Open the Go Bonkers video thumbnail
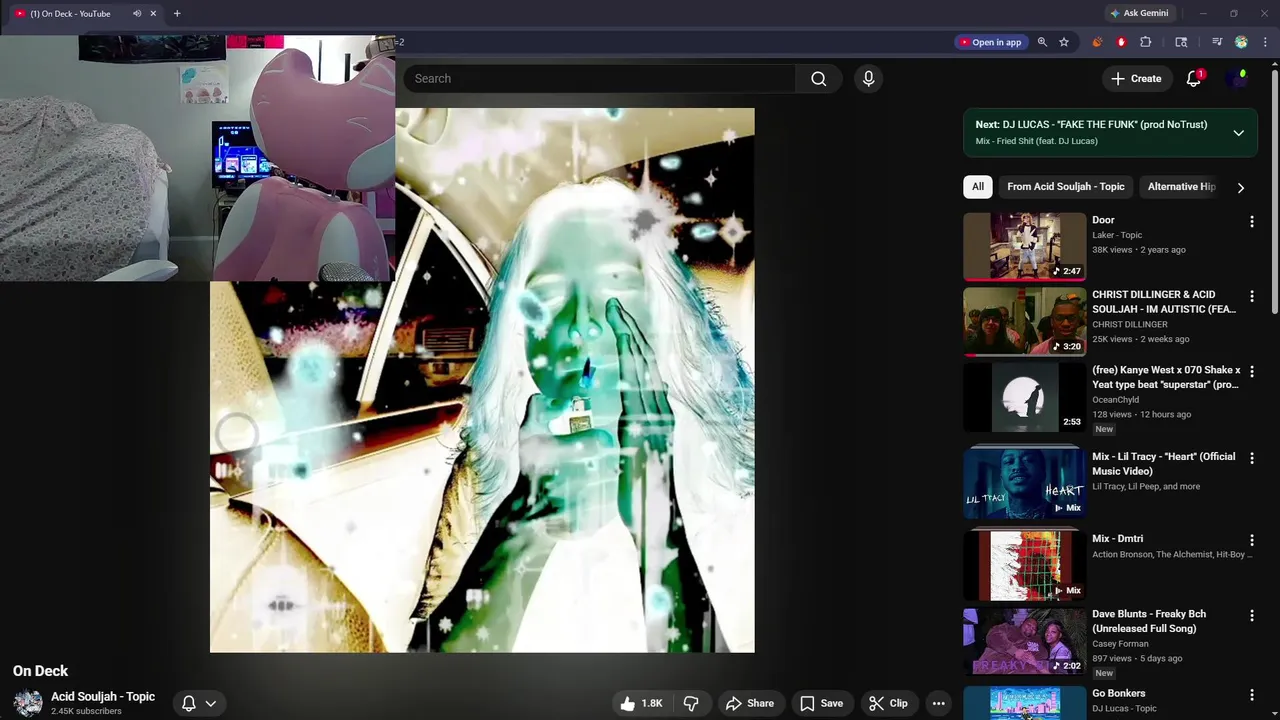This screenshot has width=1280, height=720. (1024, 703)
